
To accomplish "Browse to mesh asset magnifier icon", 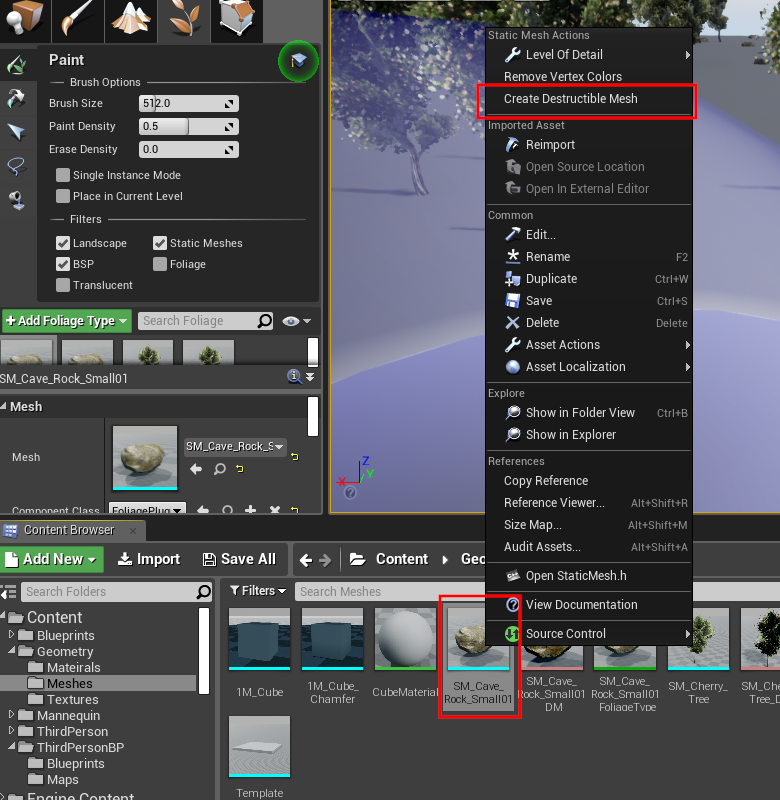I will [x=219, y=469].
